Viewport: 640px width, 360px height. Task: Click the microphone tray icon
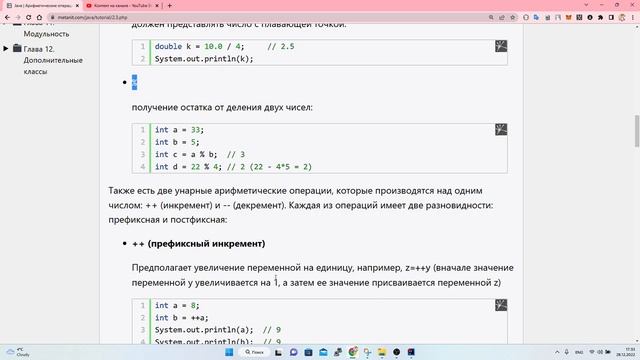(567, 352)
